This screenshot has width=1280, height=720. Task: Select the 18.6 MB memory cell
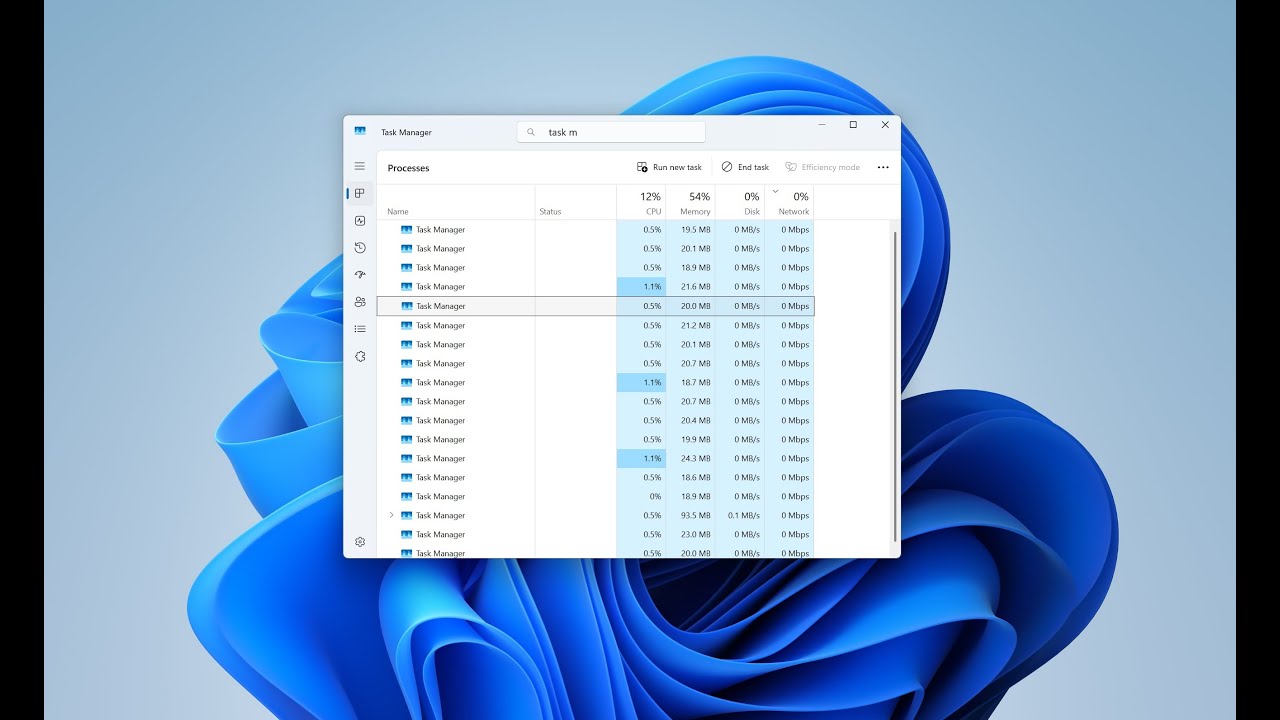coord(690,477)
